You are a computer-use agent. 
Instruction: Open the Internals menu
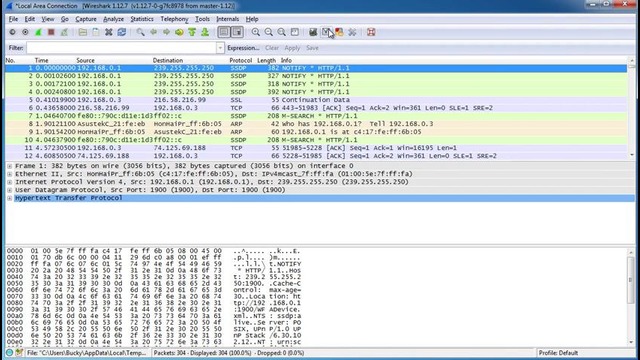tap(228, 19)
